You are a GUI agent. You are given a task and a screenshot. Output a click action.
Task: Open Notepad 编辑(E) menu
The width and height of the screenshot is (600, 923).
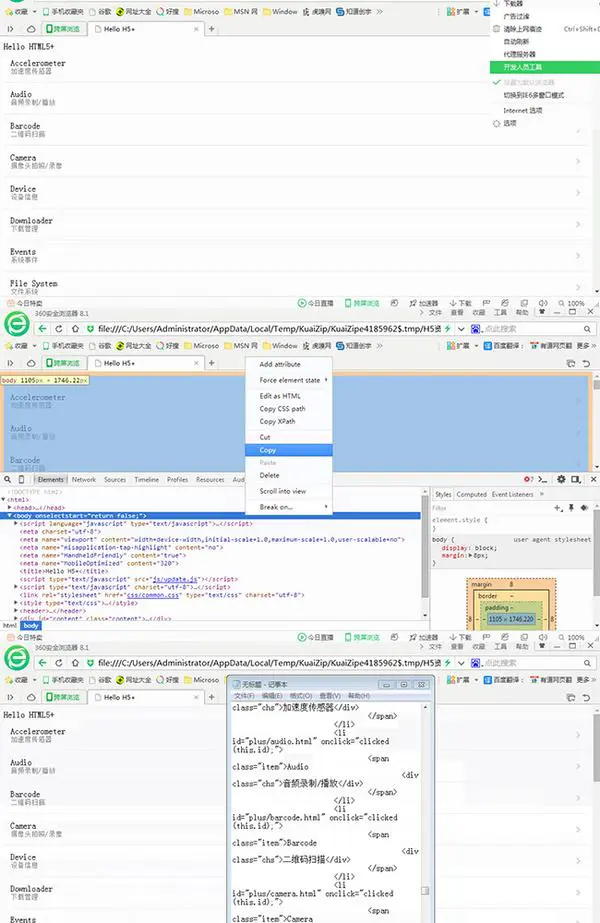(x=271, y=696)
